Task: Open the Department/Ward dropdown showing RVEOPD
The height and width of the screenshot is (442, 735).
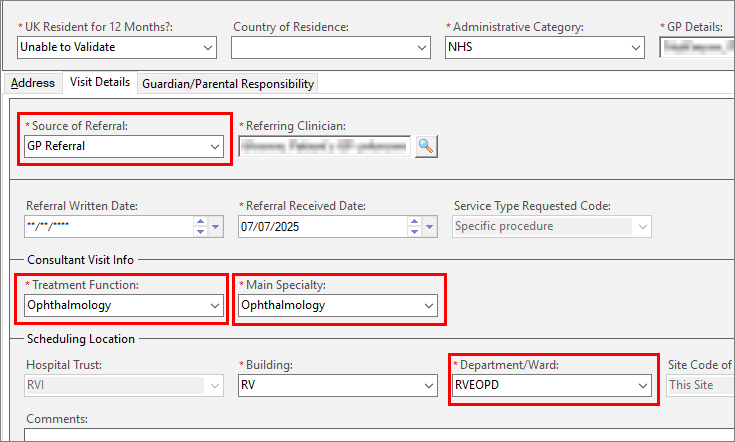Action: coord(642,385)
